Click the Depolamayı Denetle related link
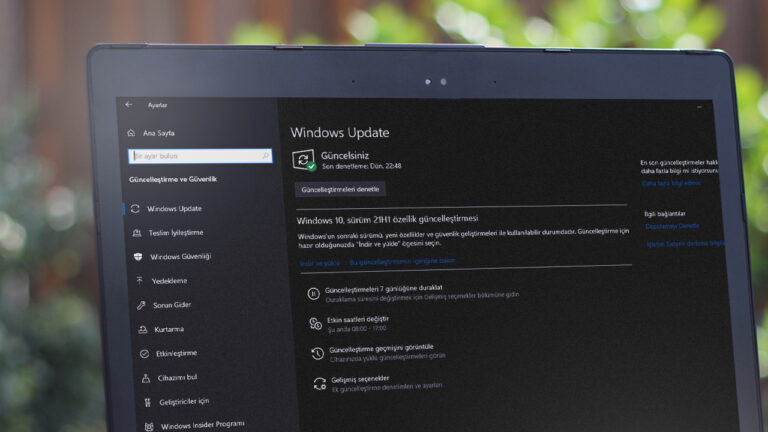 672,226
